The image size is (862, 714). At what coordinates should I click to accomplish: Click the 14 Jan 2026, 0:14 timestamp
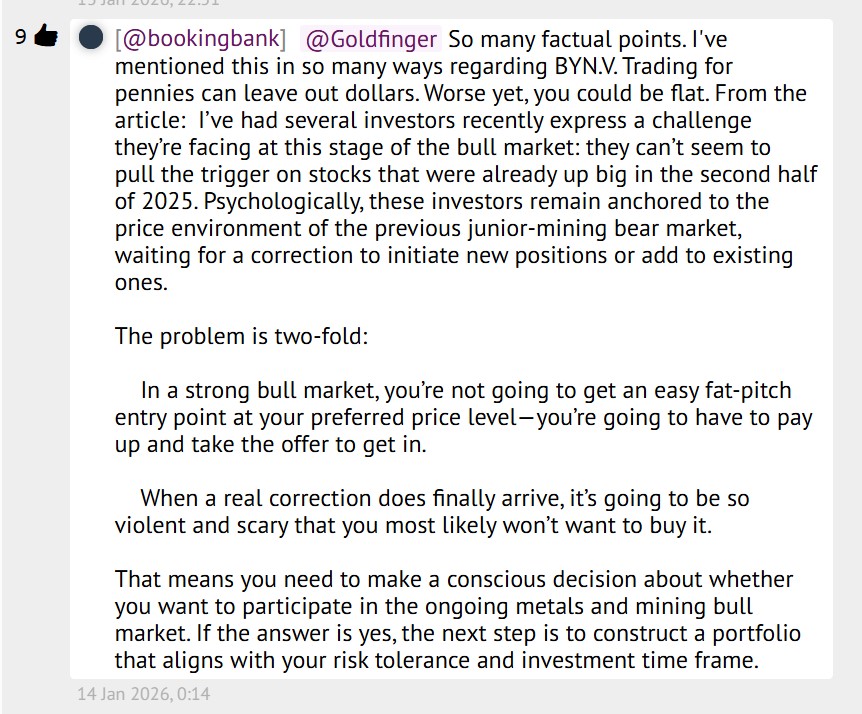(x=144, y=693)
